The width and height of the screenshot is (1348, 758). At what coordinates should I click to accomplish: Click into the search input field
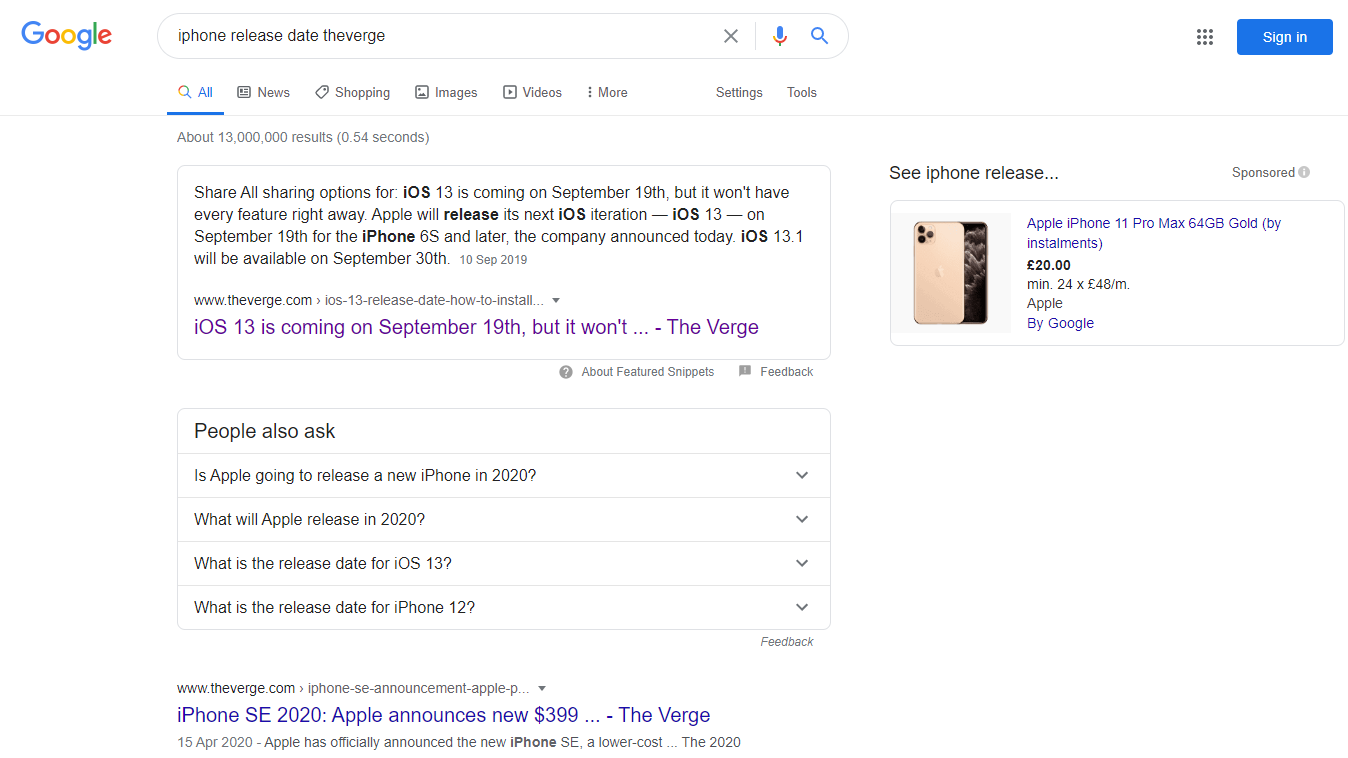pyautogui.click(x=440, y=36)
